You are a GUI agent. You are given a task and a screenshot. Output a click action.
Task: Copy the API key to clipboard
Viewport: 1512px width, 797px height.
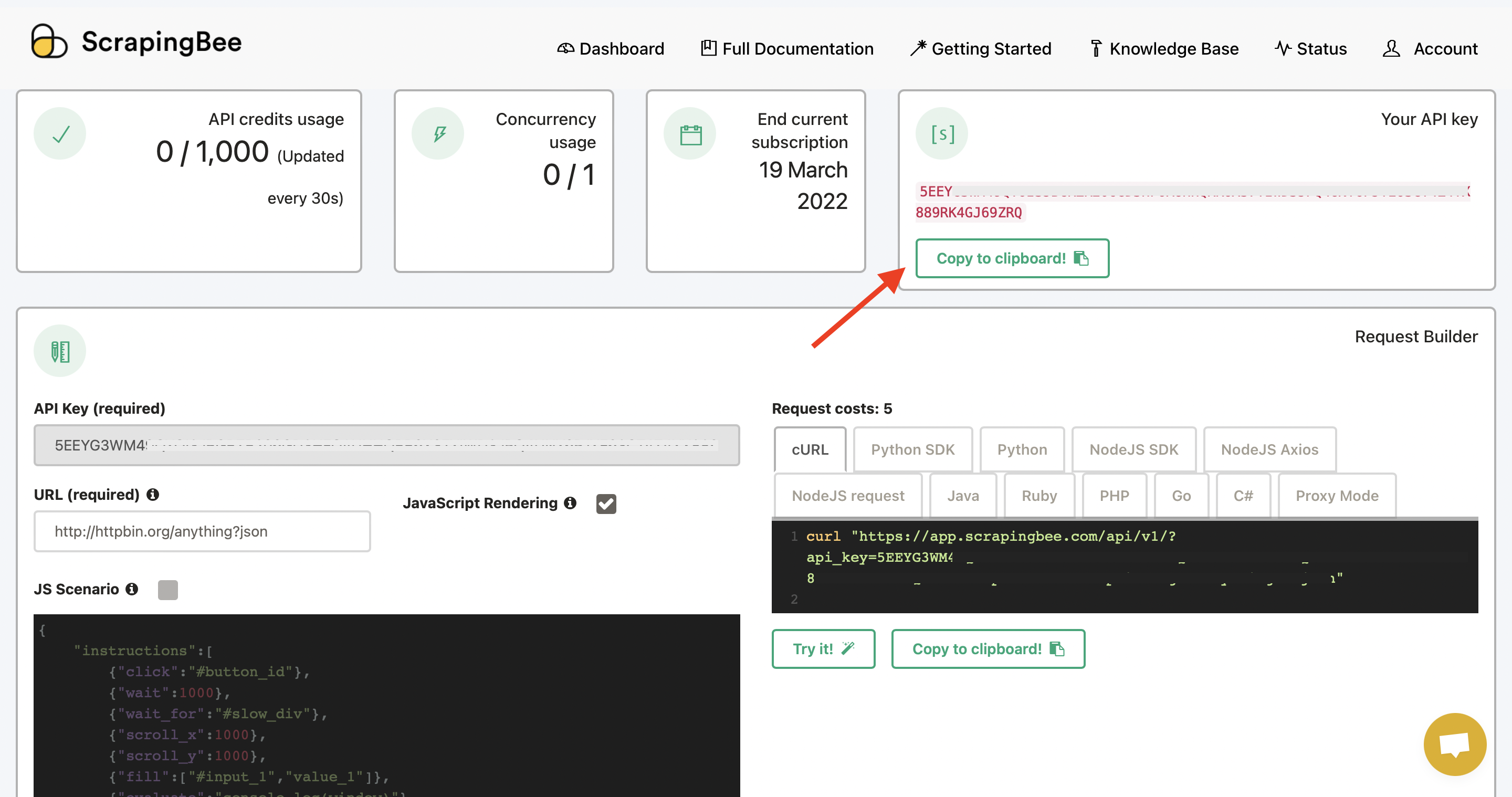1011,258
